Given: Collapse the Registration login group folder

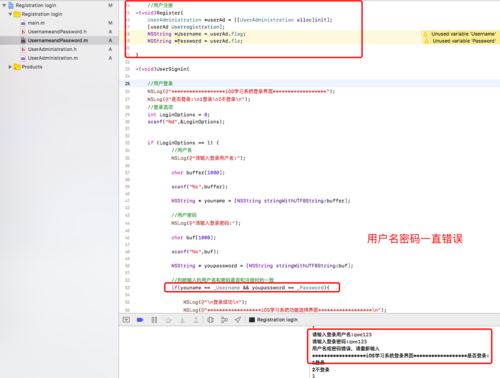Looking at the screenshot, I should coord(10,14).
